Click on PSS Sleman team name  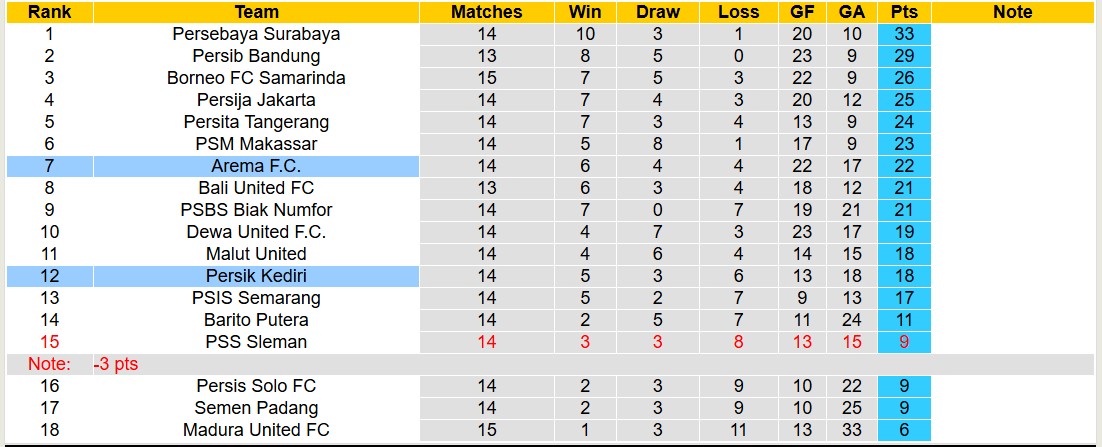tap(256, 342)
